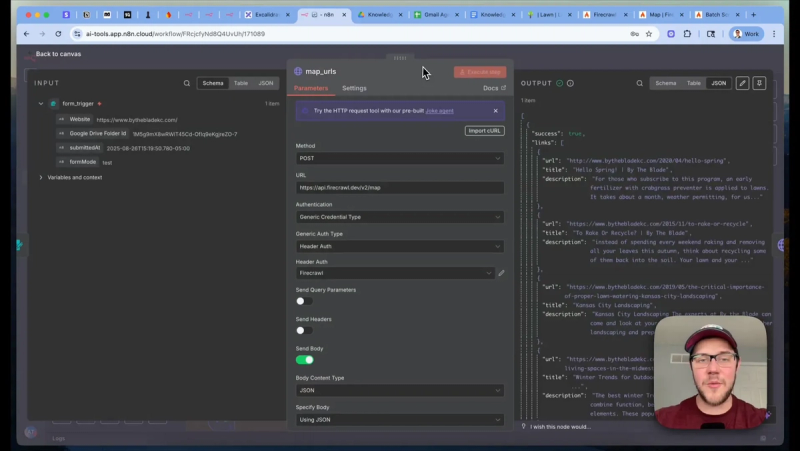Click the formMode field in input
The height and width of the screenshot is (451, 800).
84,162
